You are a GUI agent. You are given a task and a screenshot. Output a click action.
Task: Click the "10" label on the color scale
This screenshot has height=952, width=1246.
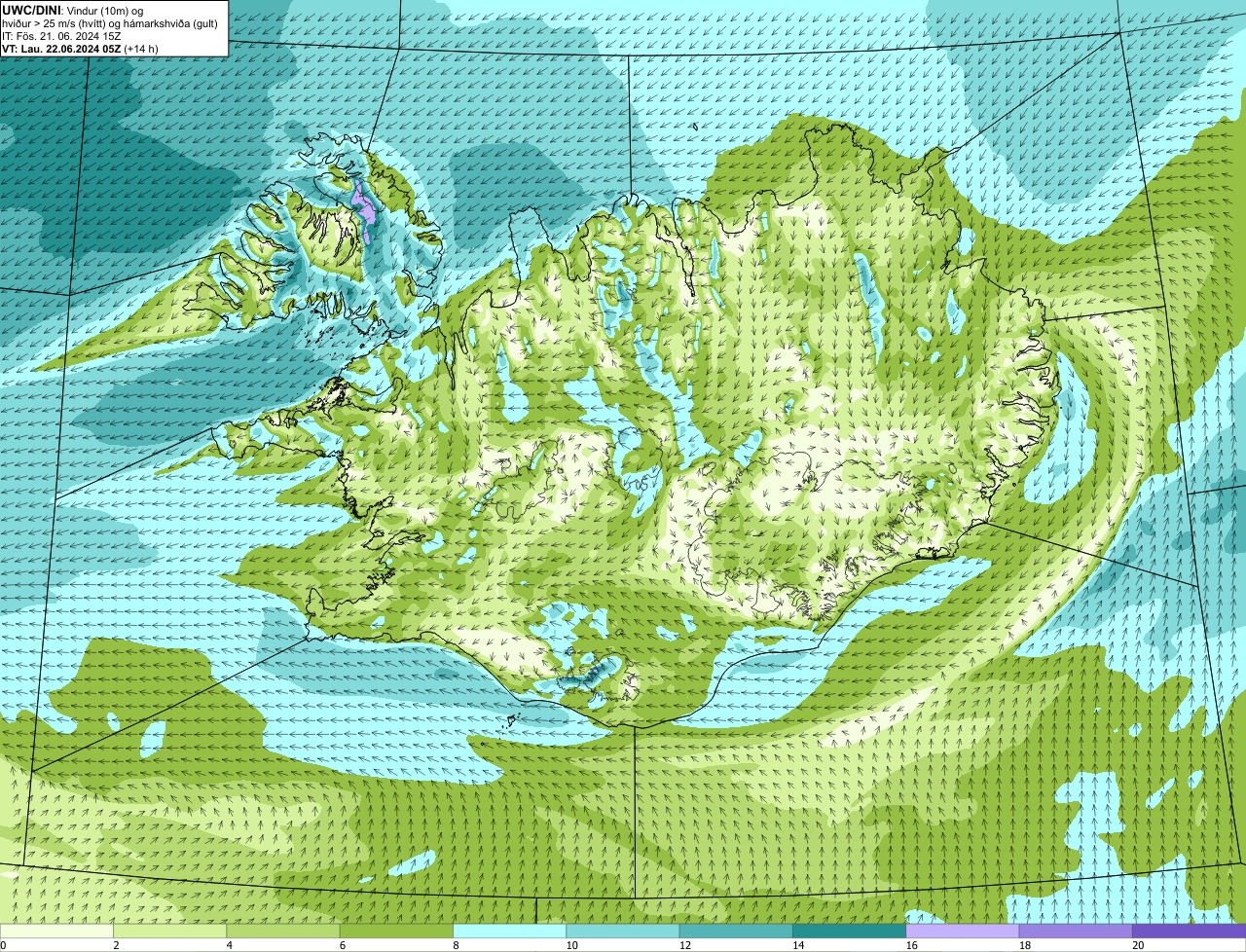pyautogui.click(x=570, y=945)
